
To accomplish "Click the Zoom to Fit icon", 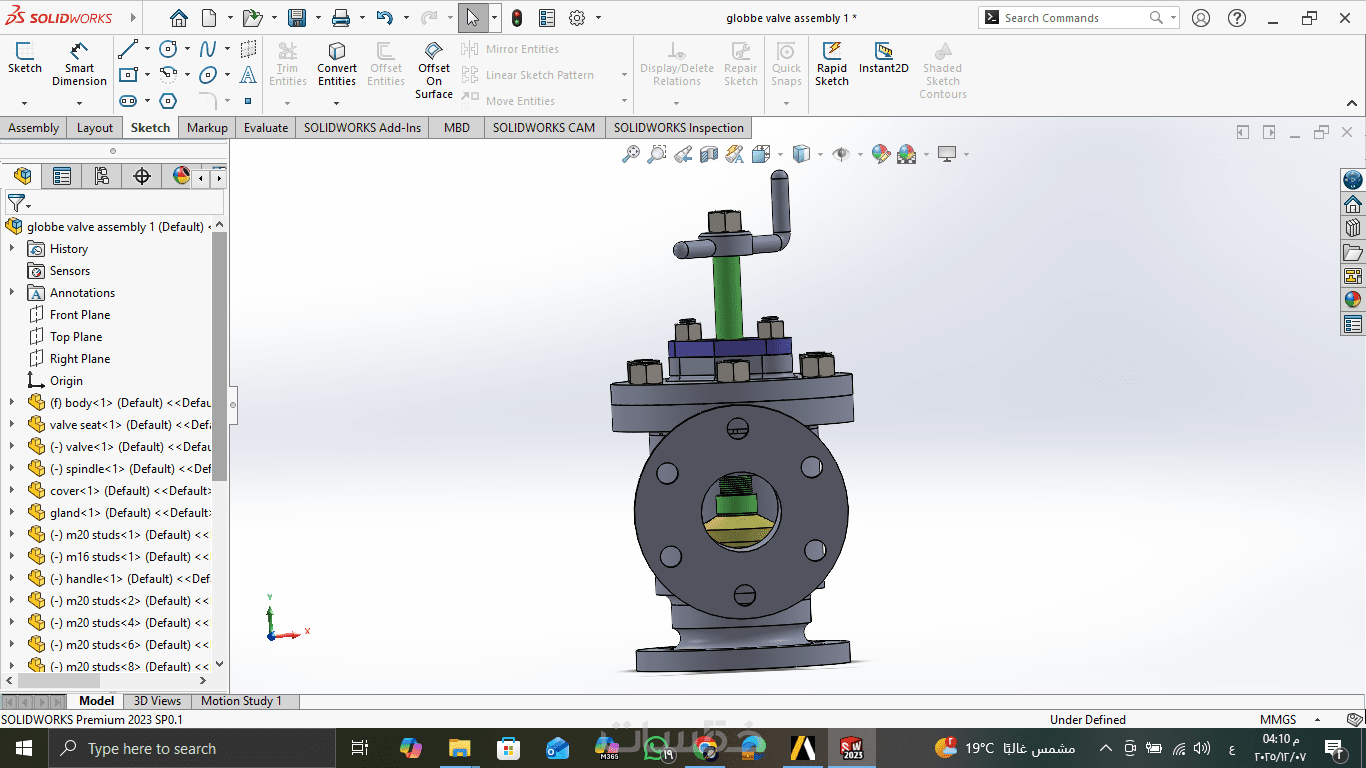I will point(631,154).
